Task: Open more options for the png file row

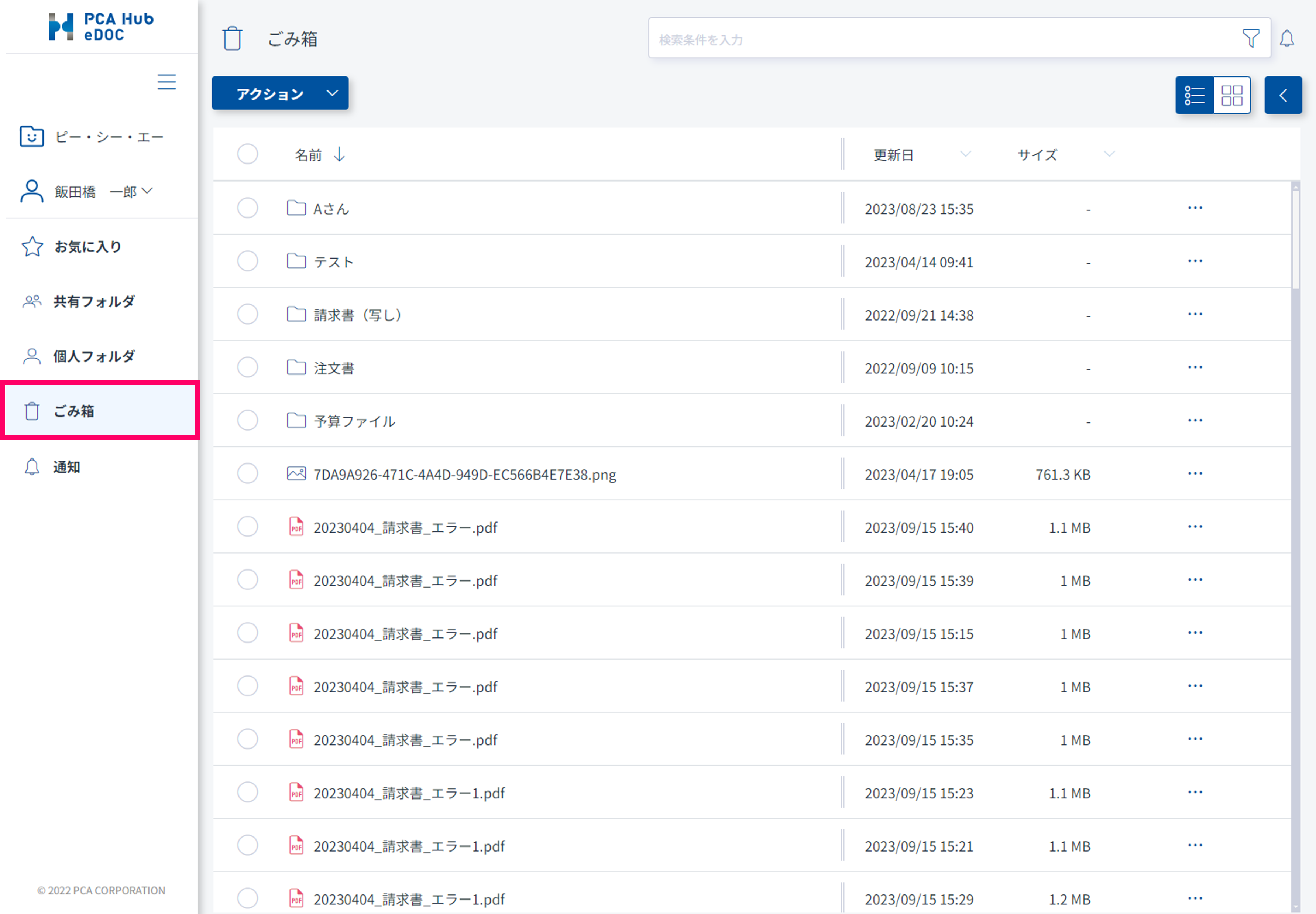Action: 1195,473
